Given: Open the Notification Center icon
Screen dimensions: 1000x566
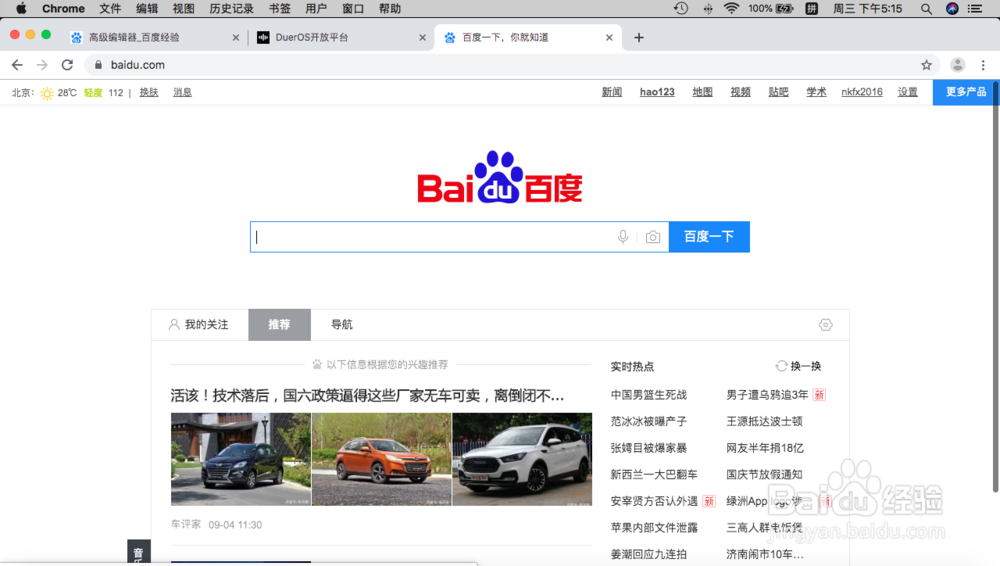Looking at the screenshot, I should [x=975, y=8].
